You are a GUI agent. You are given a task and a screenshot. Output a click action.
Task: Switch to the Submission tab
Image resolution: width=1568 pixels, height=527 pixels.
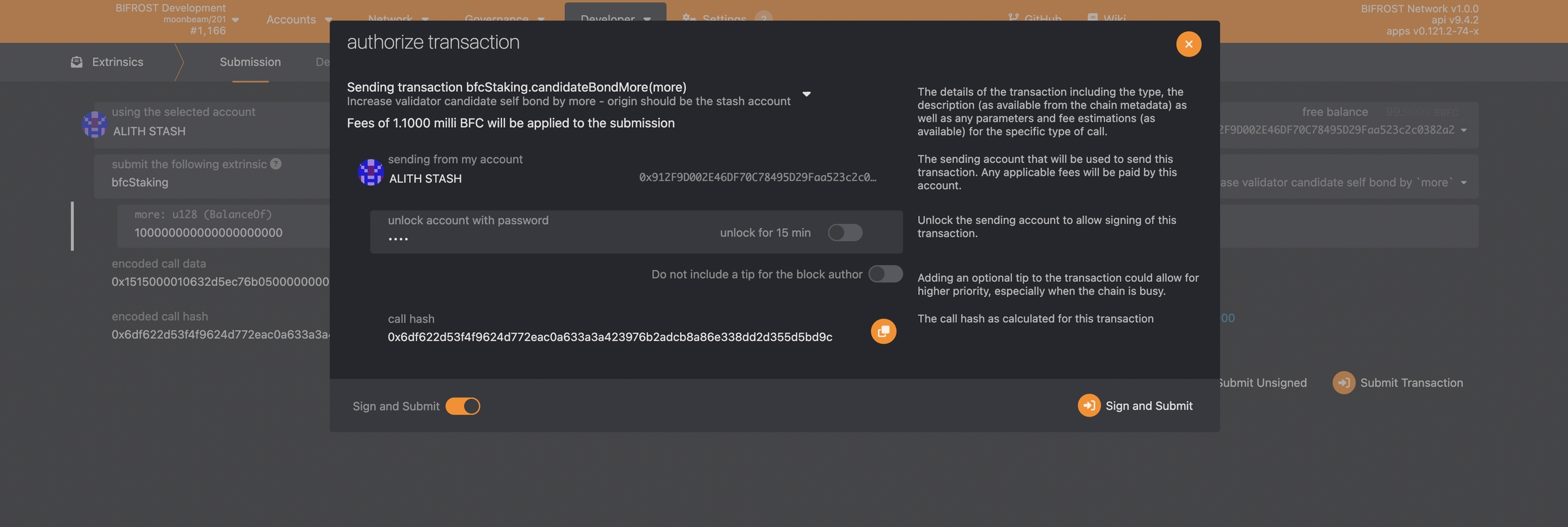click(250, 62)
